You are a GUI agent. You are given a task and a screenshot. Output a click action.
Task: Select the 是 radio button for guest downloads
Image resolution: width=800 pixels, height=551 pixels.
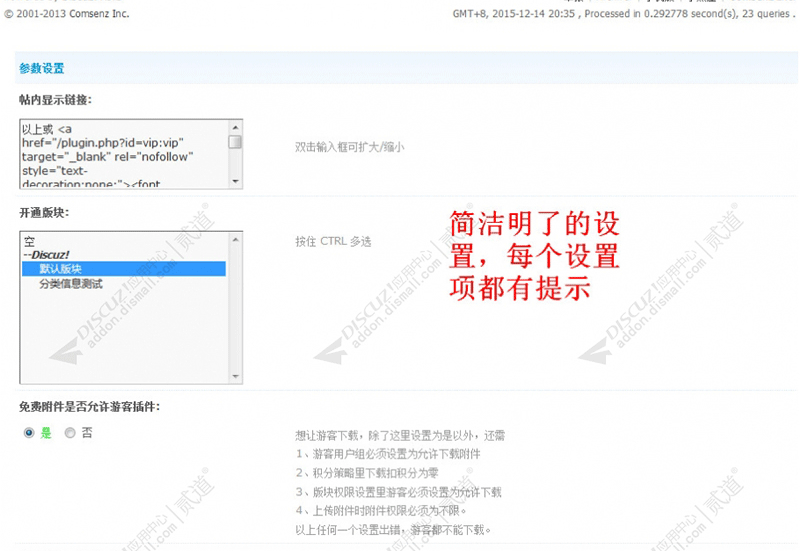[29, 433]
